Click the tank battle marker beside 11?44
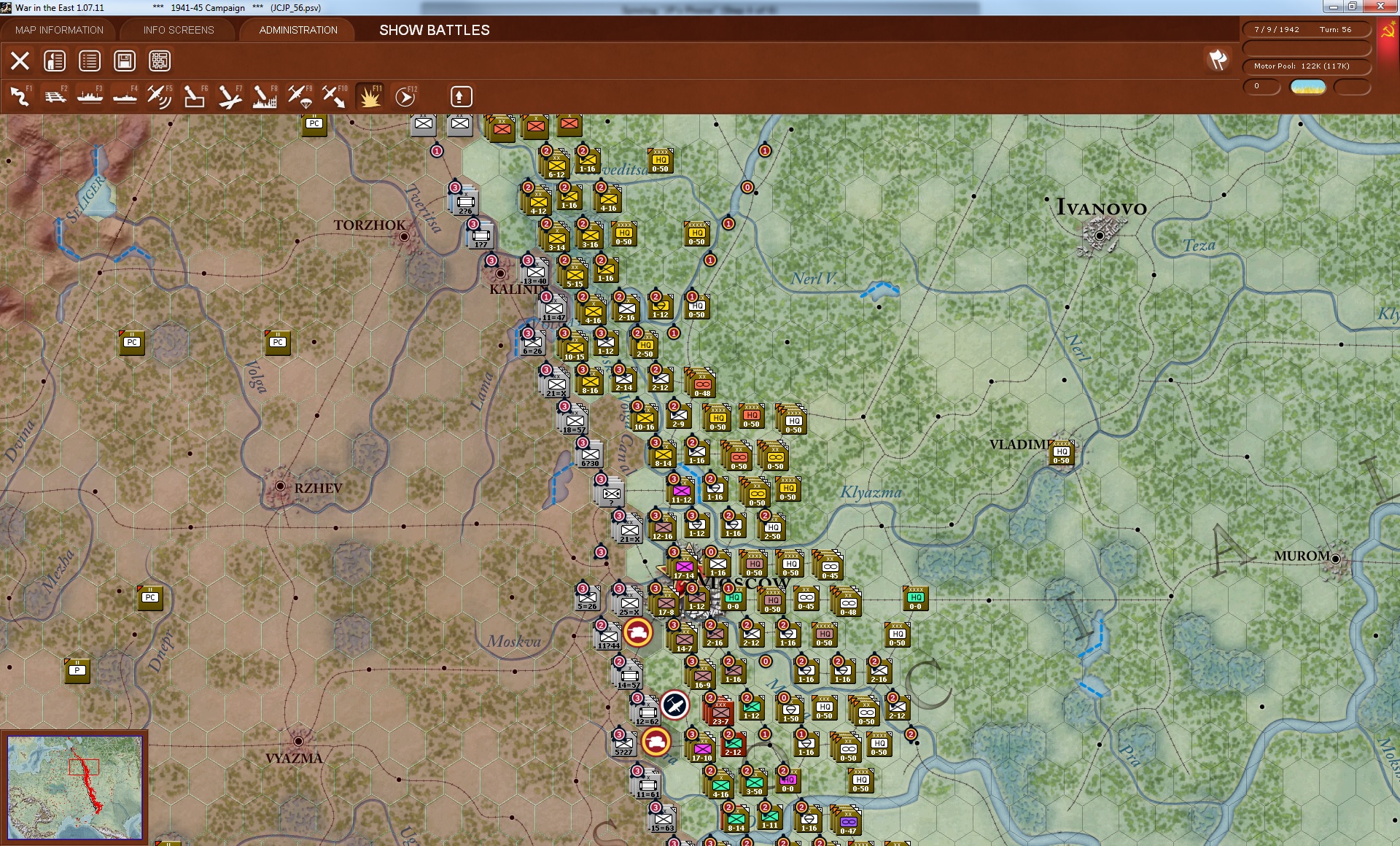Image resolution: width=1400 pixels, height=846 pixels. (638, 632)
